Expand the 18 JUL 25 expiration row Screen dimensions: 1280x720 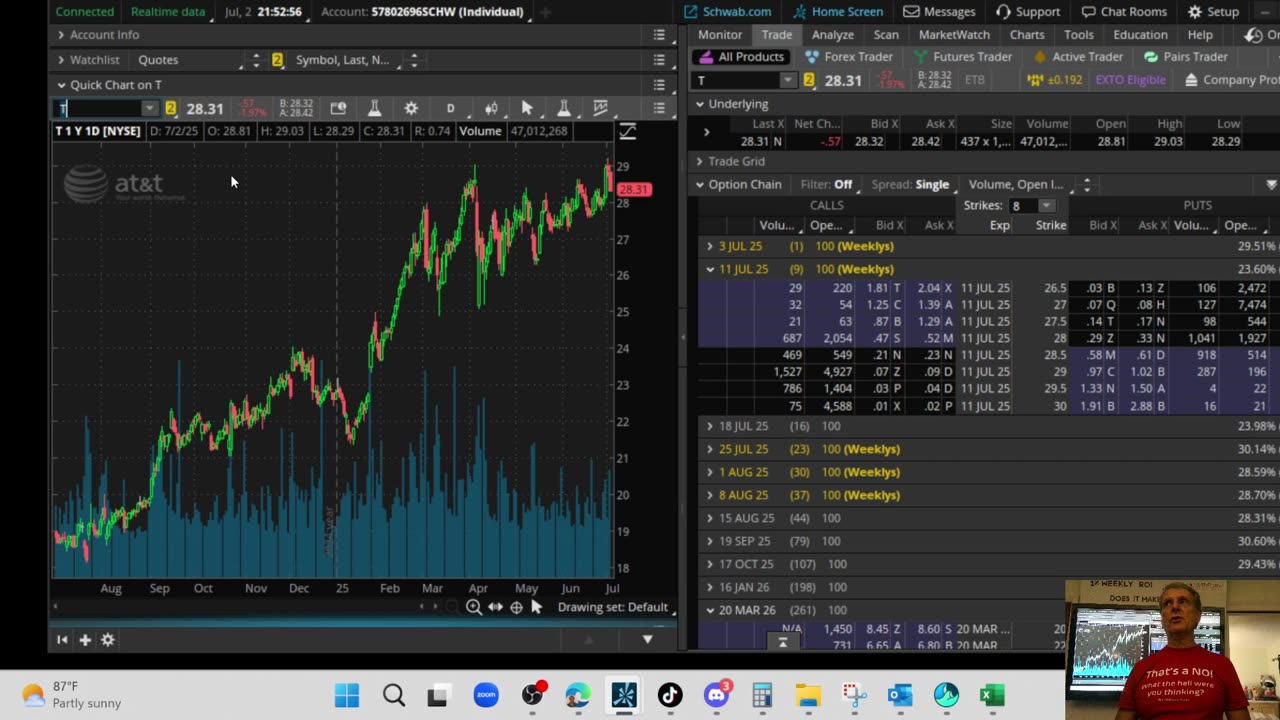click(710, 426)
